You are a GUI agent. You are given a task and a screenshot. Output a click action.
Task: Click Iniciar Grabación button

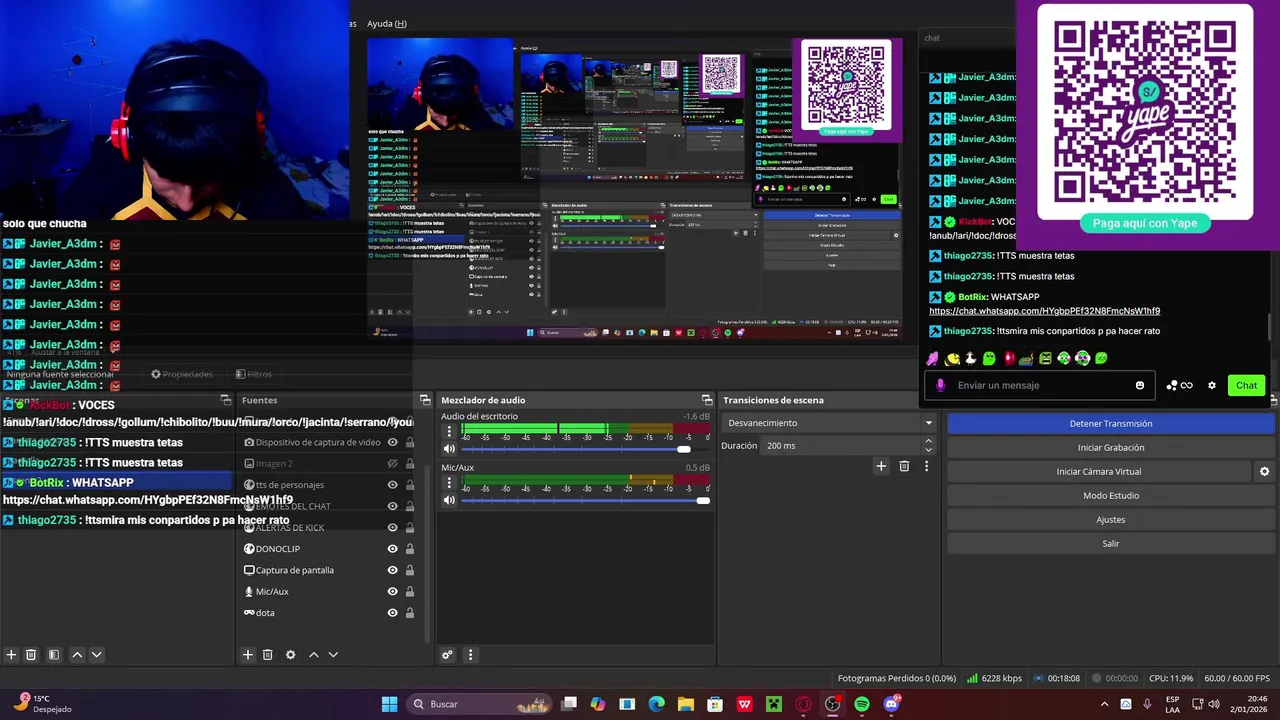tap(1111, 448)
